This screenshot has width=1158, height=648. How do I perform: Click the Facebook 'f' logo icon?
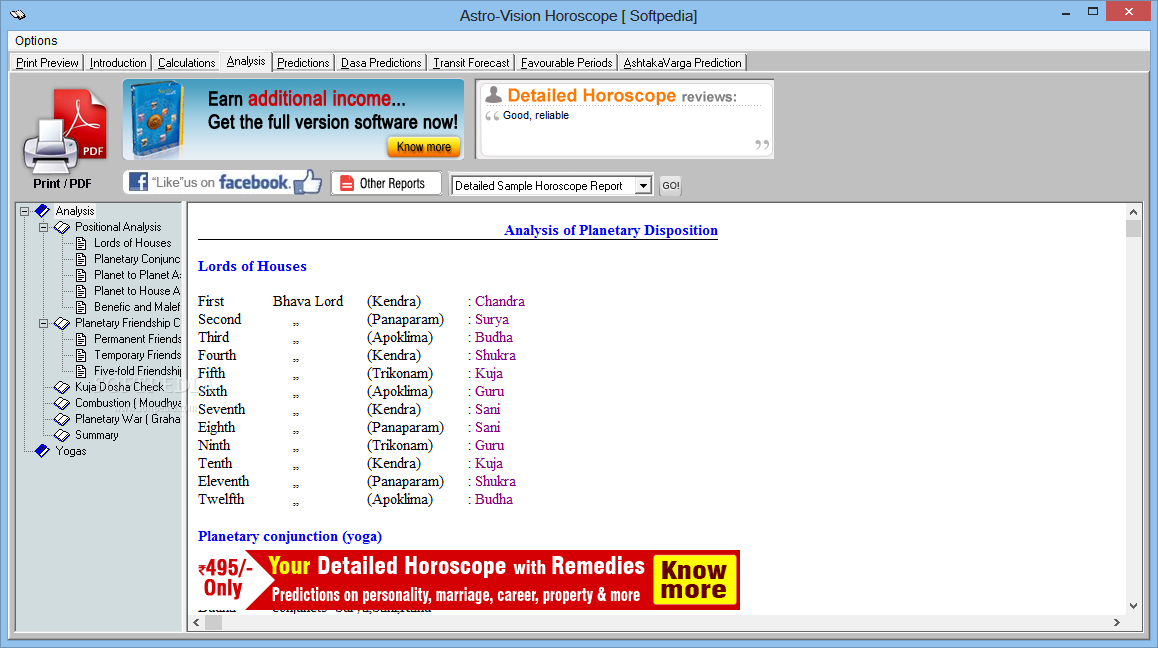coord(138,182)
